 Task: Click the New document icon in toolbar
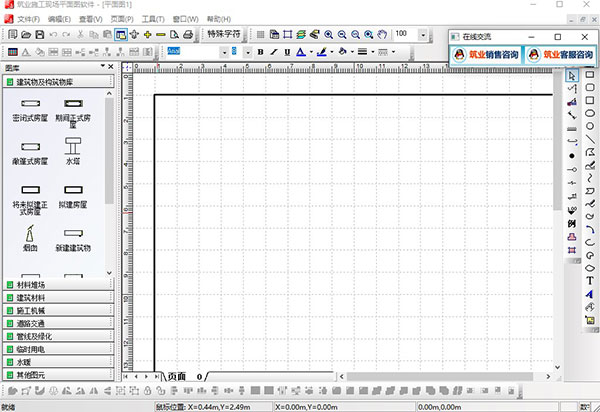pos(13,34)
